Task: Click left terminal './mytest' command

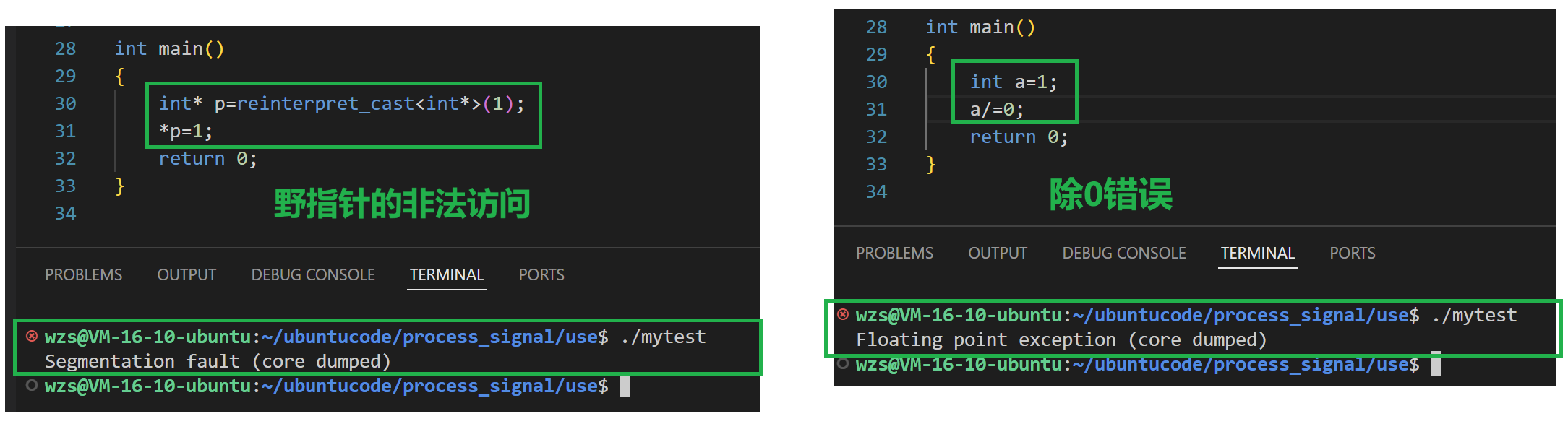Action: pos(663,337)
